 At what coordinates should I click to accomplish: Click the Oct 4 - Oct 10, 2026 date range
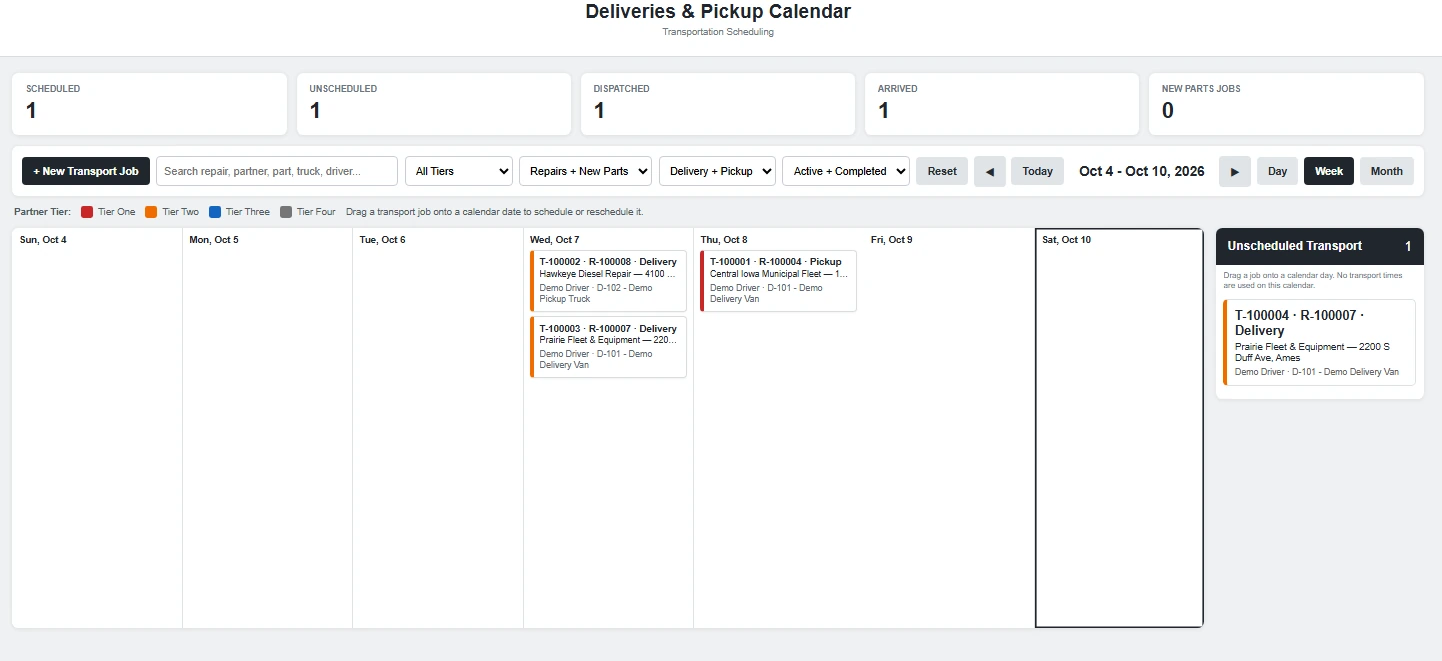click(1142, 171)
